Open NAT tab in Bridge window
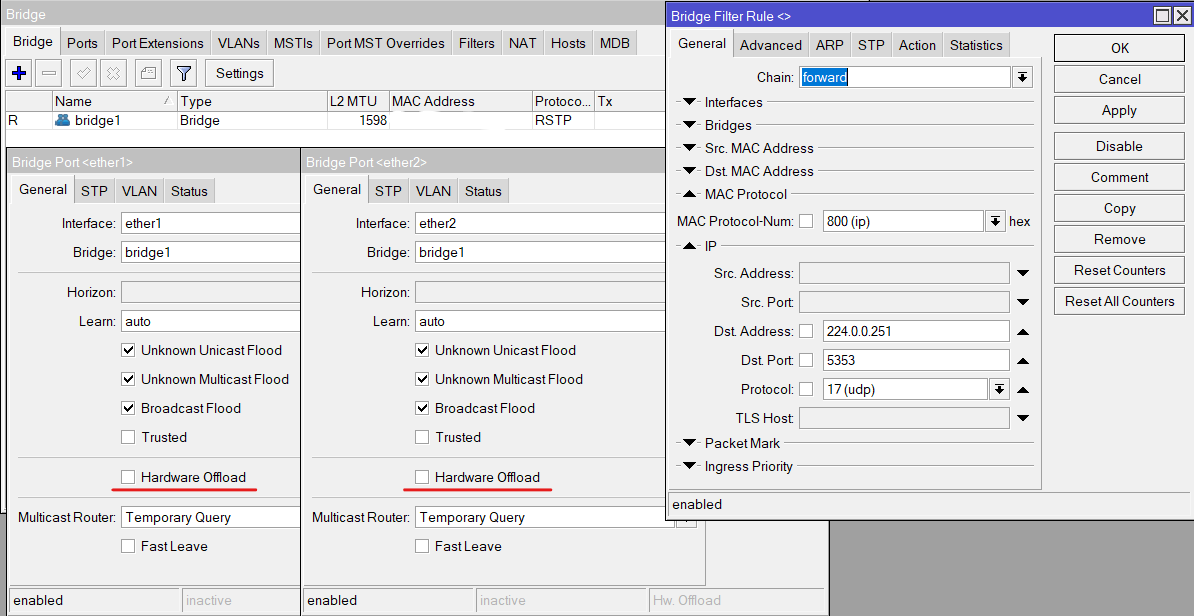1194x616 pixels. click(x=522, y=43)
